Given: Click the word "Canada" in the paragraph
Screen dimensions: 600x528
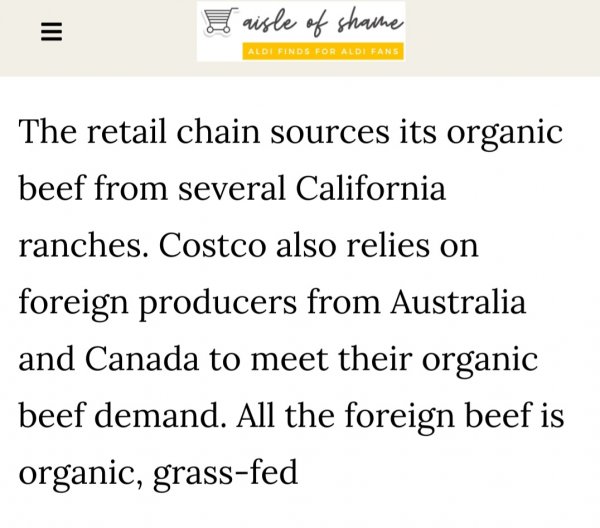Looking at the screenshot, I should pos(134,360).
